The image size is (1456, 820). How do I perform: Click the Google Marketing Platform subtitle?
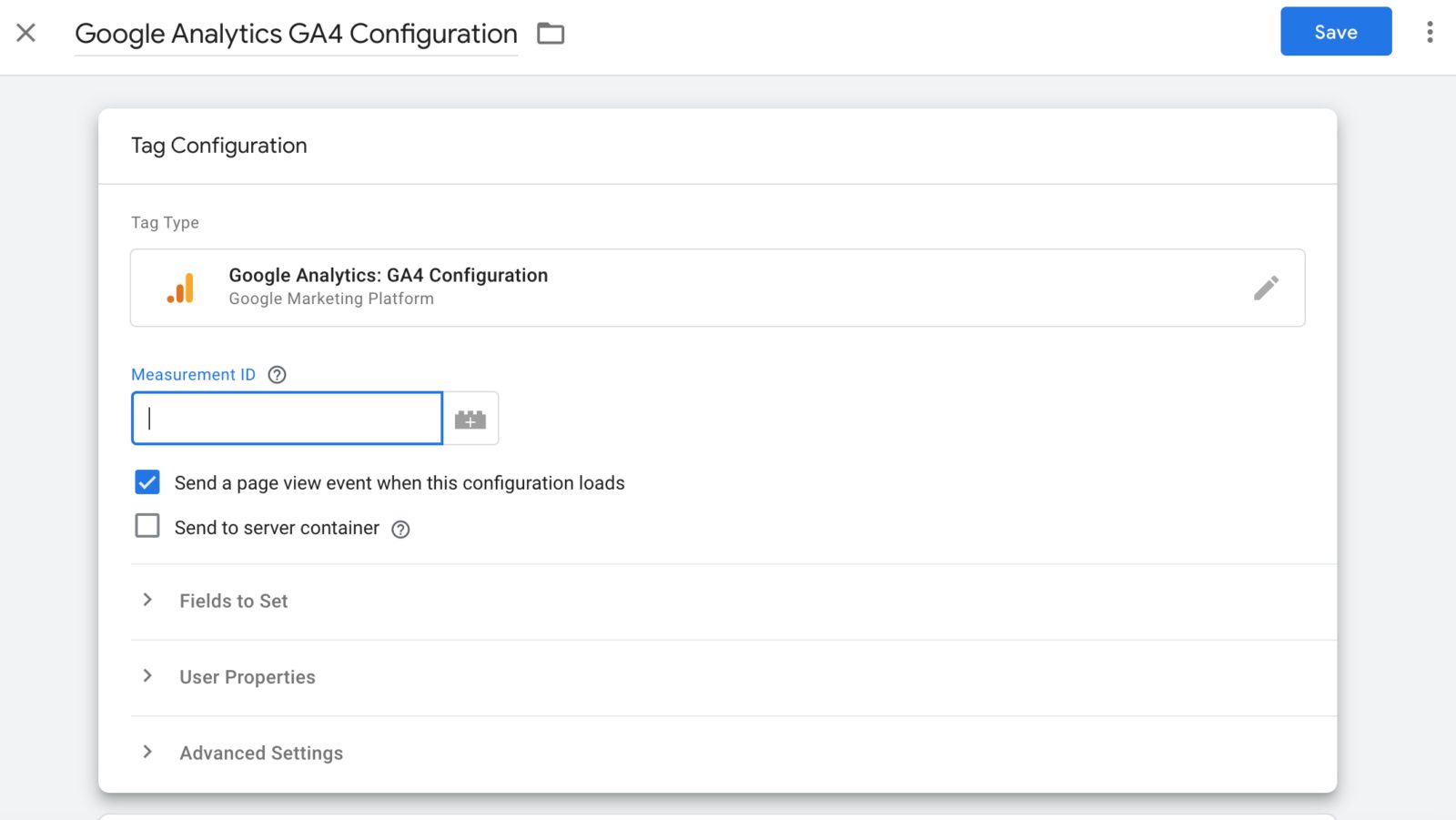tap(331, 299)
